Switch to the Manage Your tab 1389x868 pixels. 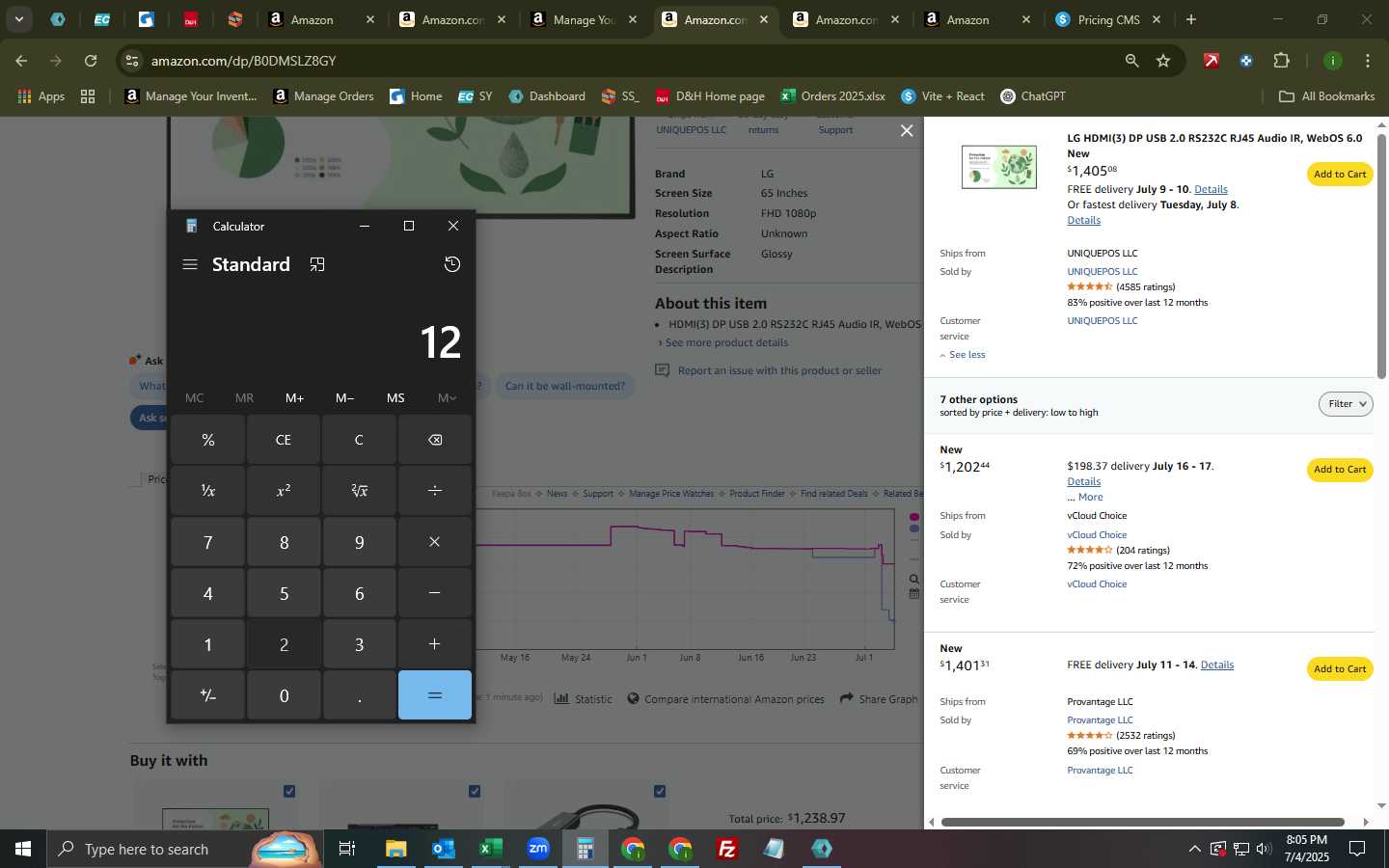click(584, 19)
